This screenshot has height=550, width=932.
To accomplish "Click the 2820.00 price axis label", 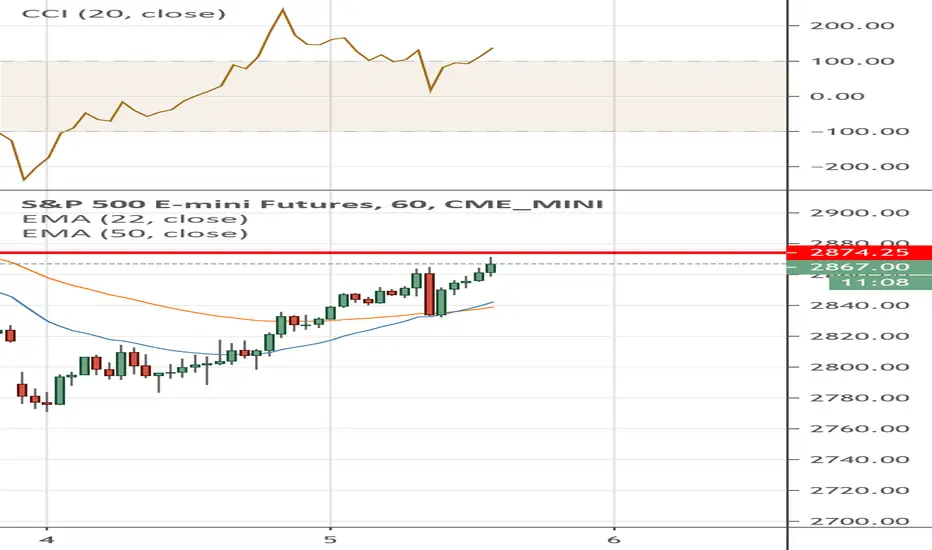I will [859, 337].
